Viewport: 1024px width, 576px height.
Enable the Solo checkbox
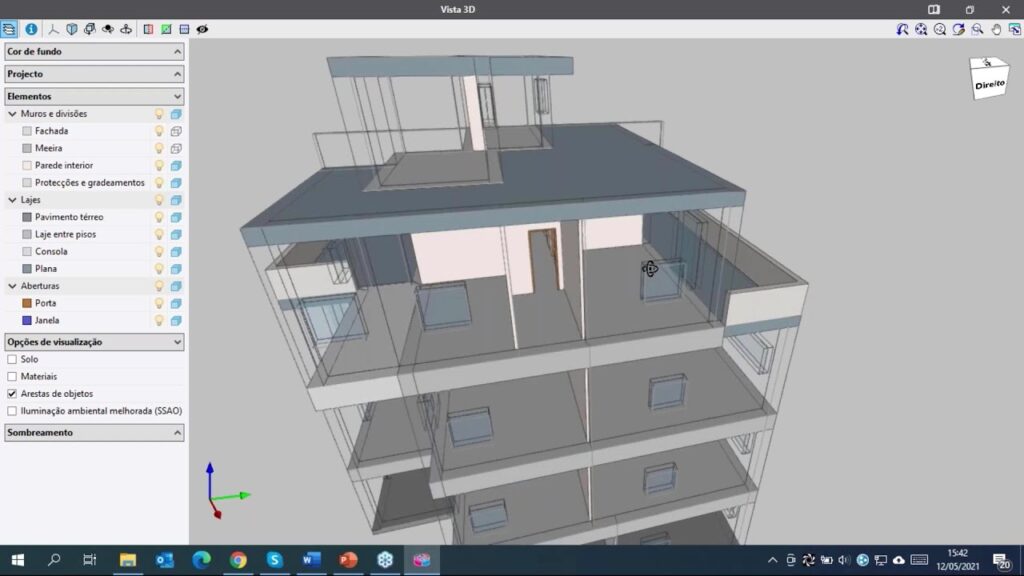[x=12, y=359]
